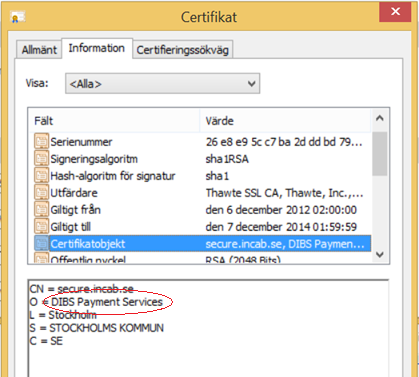Select the Hash-algoritm för signatur row
This screenshot has width=419, height=377.
point(202,176)
